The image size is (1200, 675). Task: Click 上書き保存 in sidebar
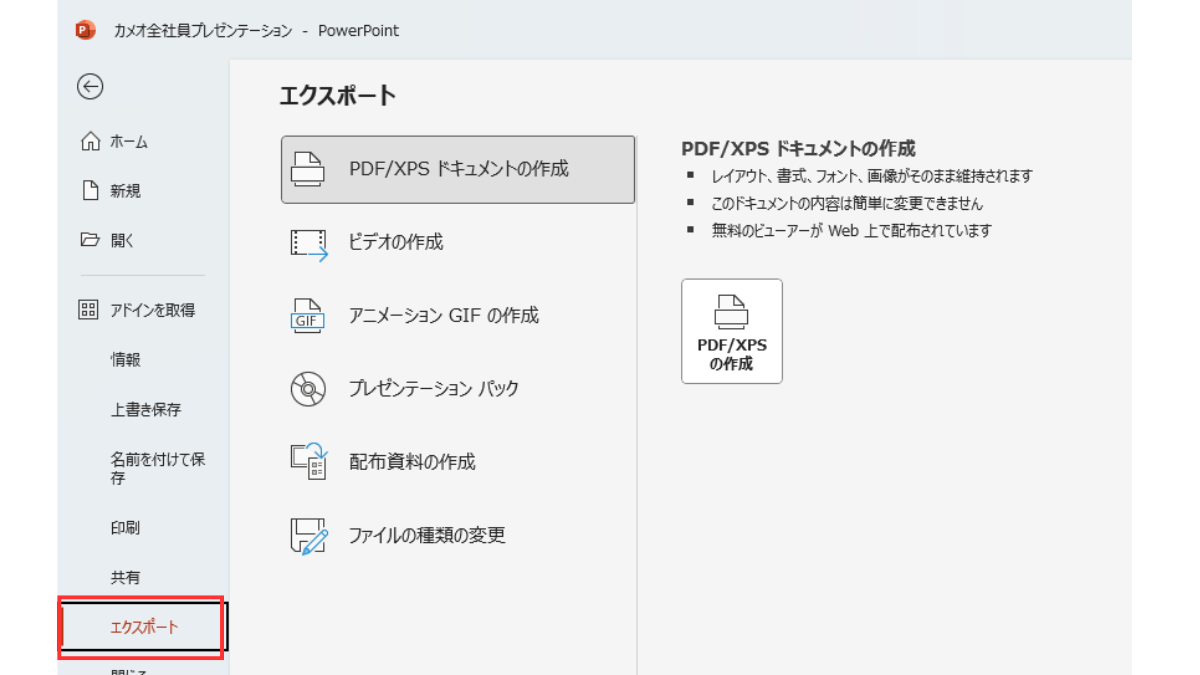[144, 410]
